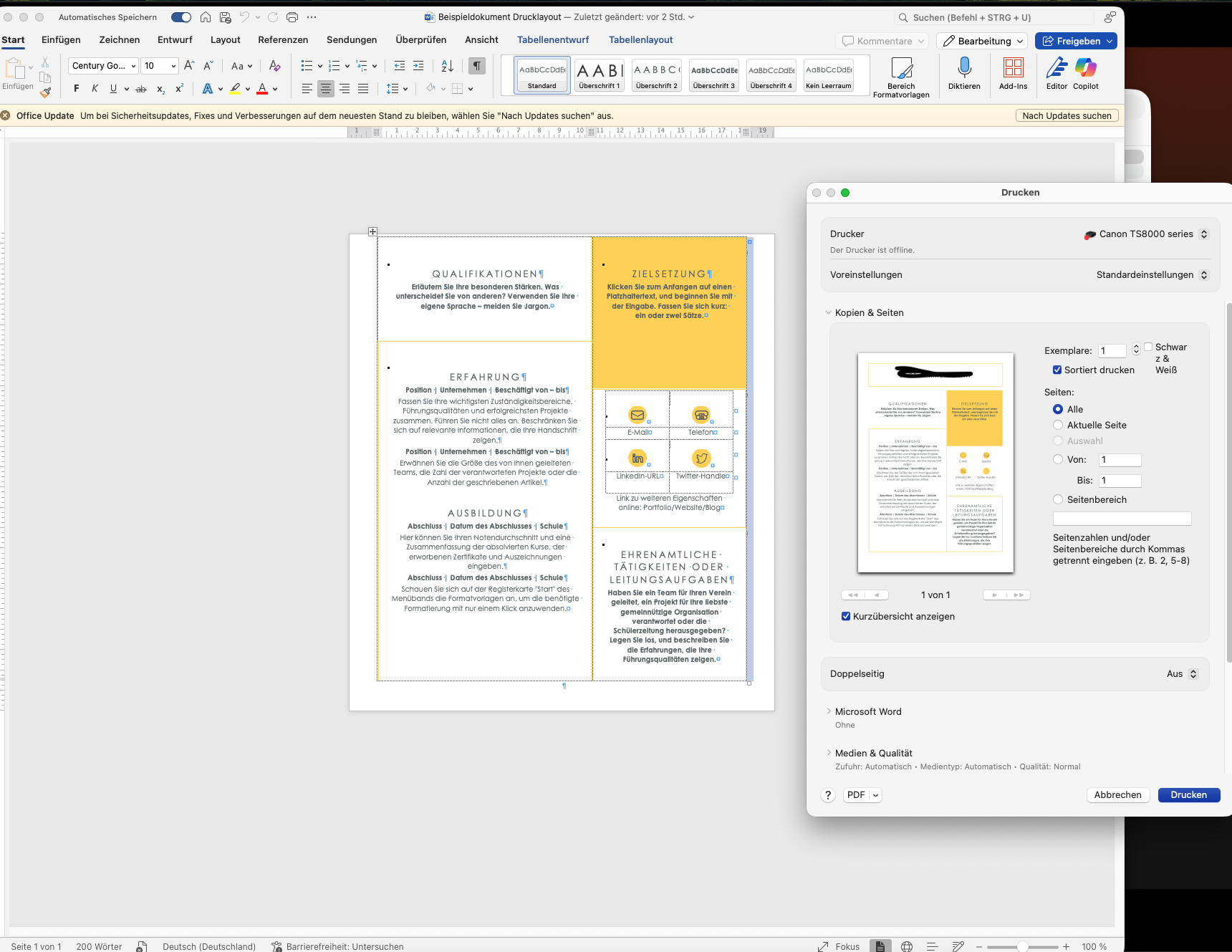This screenshot has width=1232, height=952.
Task: Adjust the zoom slider in status bar
Action: [x=1022, y=947]
